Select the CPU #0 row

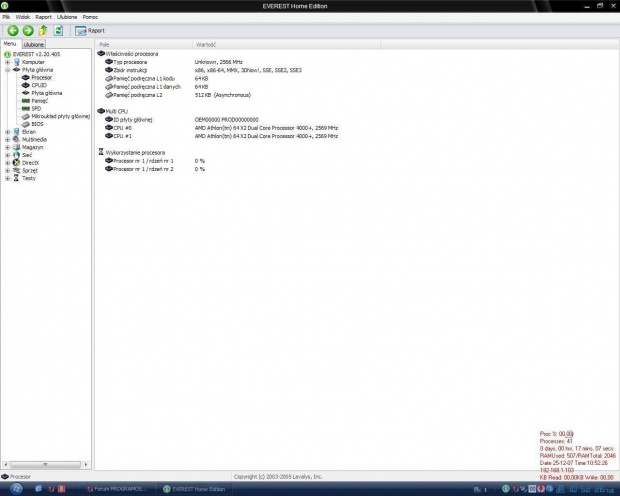pyautogui.click(x=221, y=128)
